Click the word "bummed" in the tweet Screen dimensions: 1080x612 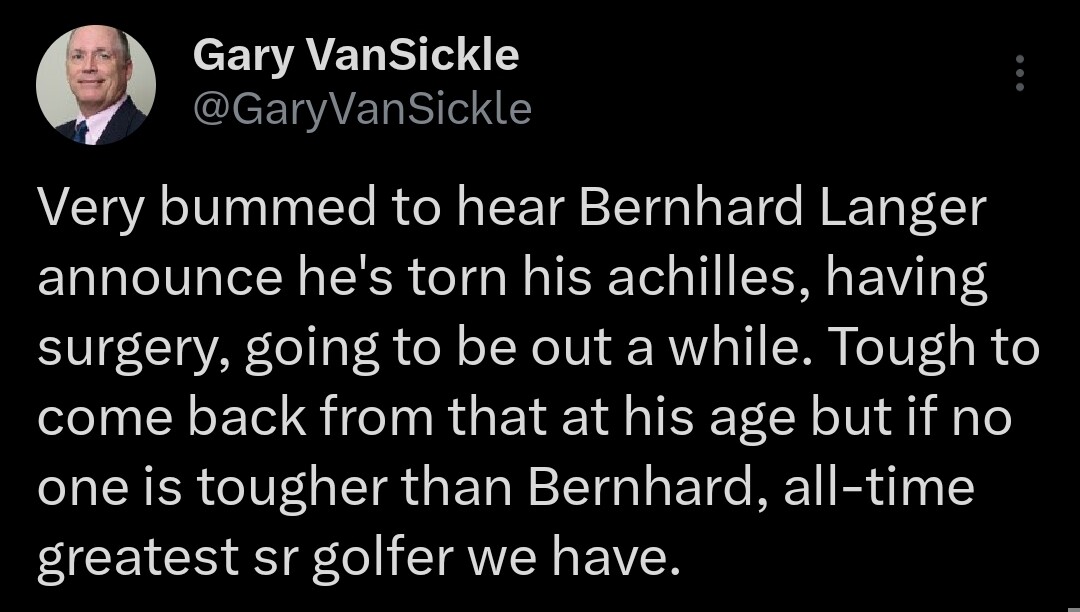tap(269, 207)
